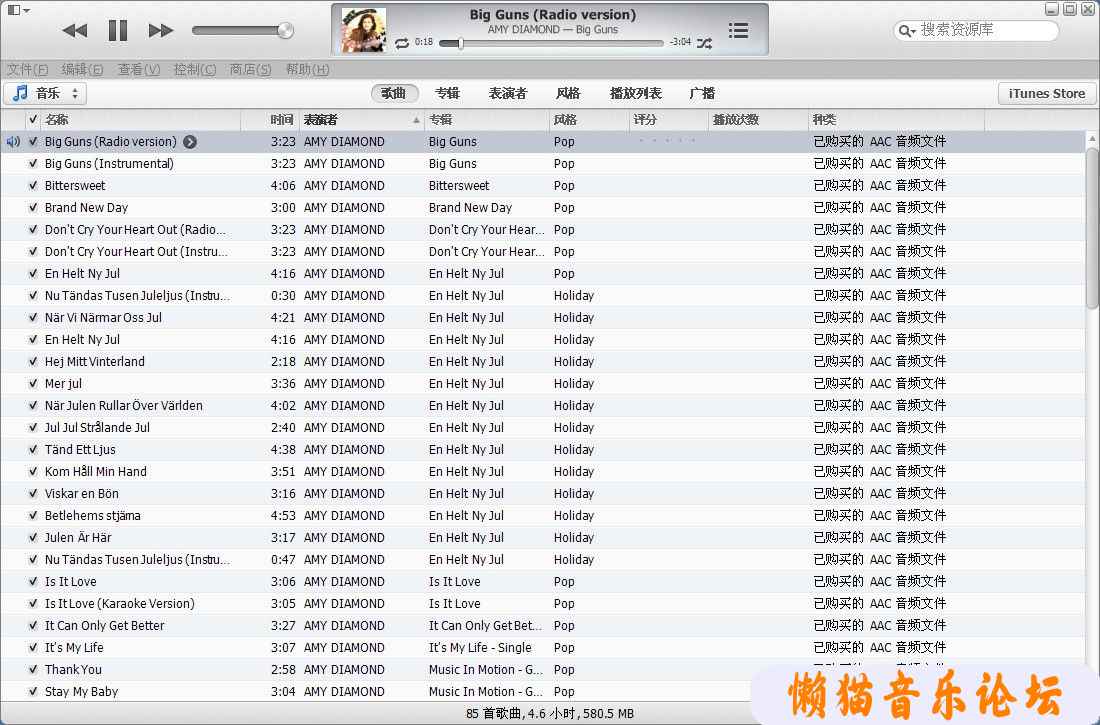Uncheck the Bittersweet song checkbox
This screenshot has width=1100, height=725.
click(33, 185)
